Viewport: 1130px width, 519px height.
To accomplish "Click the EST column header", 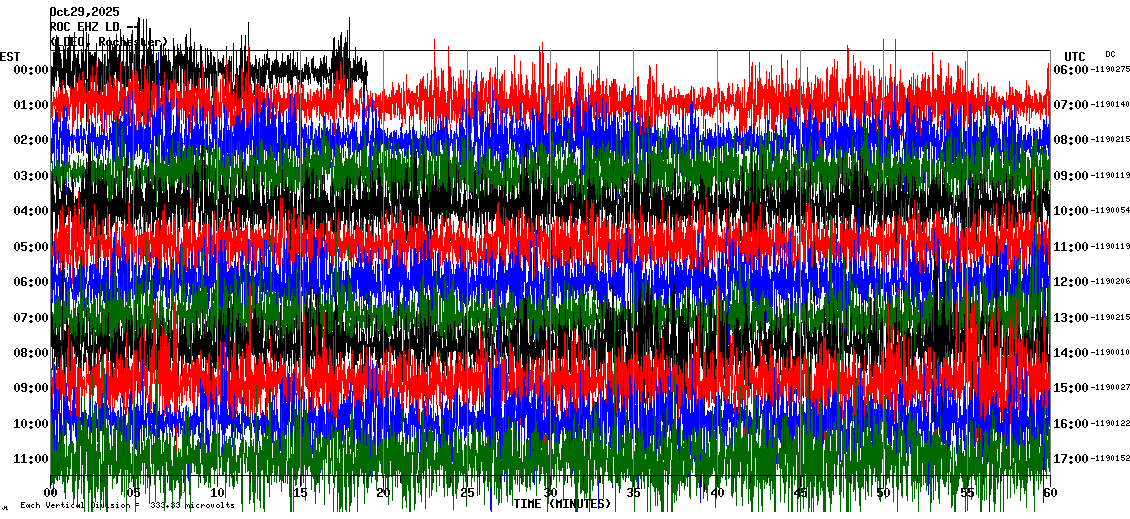I will coord(11,56).
